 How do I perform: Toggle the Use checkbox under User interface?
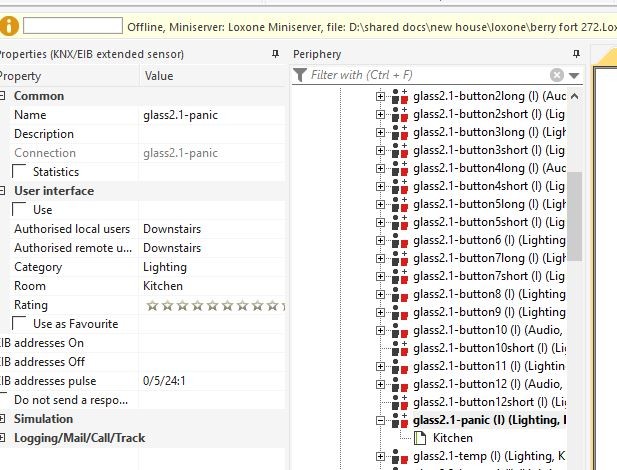pos(20,210)
